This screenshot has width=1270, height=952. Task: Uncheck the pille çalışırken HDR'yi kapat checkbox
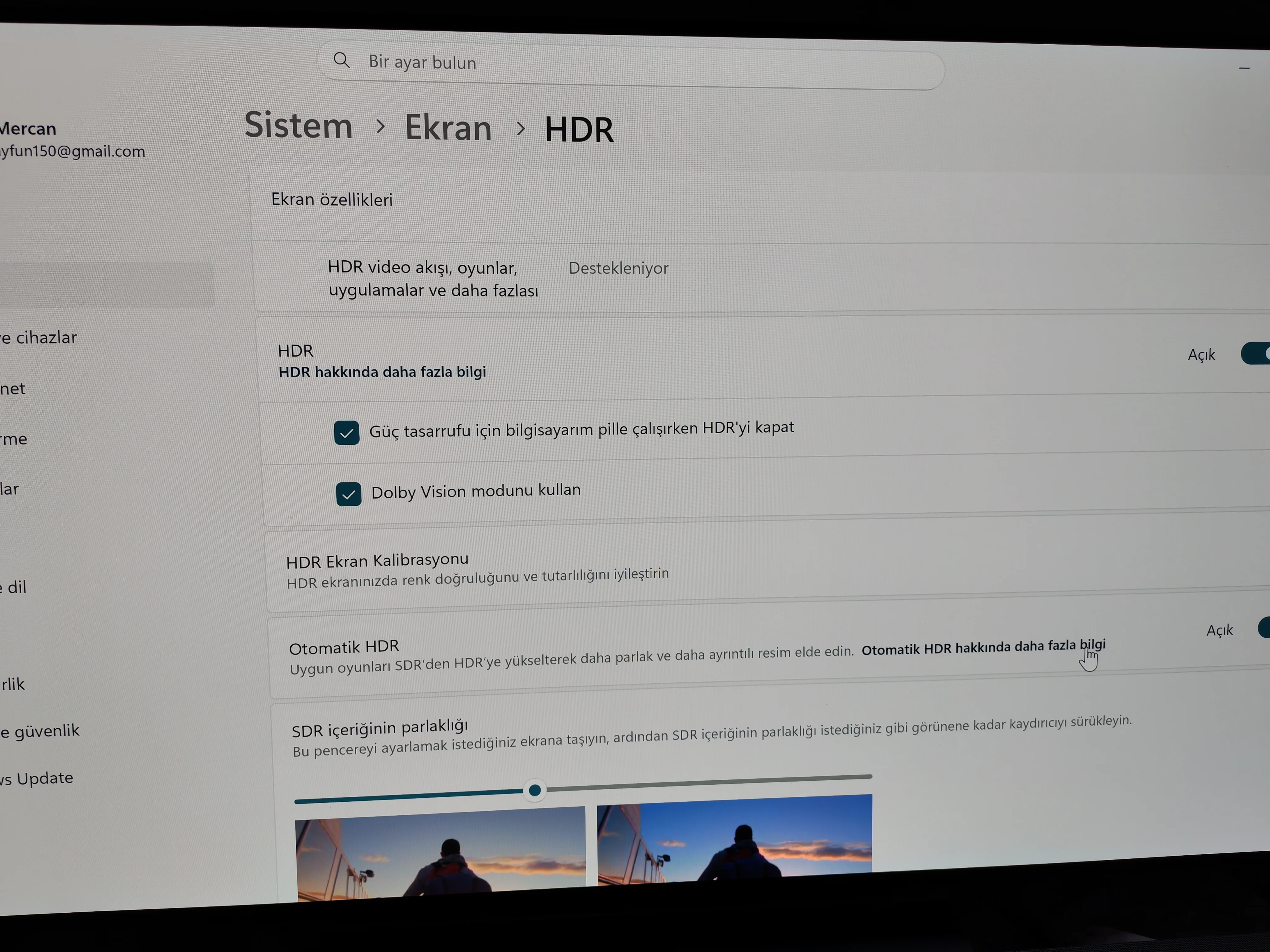[x=347, y=433]
